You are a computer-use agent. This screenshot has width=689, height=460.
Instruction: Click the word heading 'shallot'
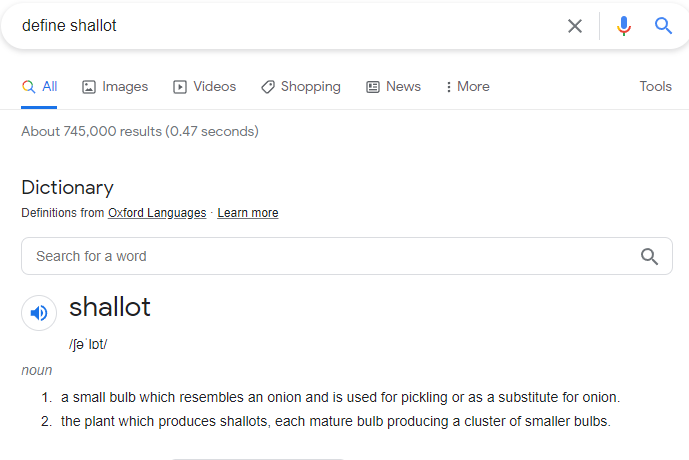110,307
